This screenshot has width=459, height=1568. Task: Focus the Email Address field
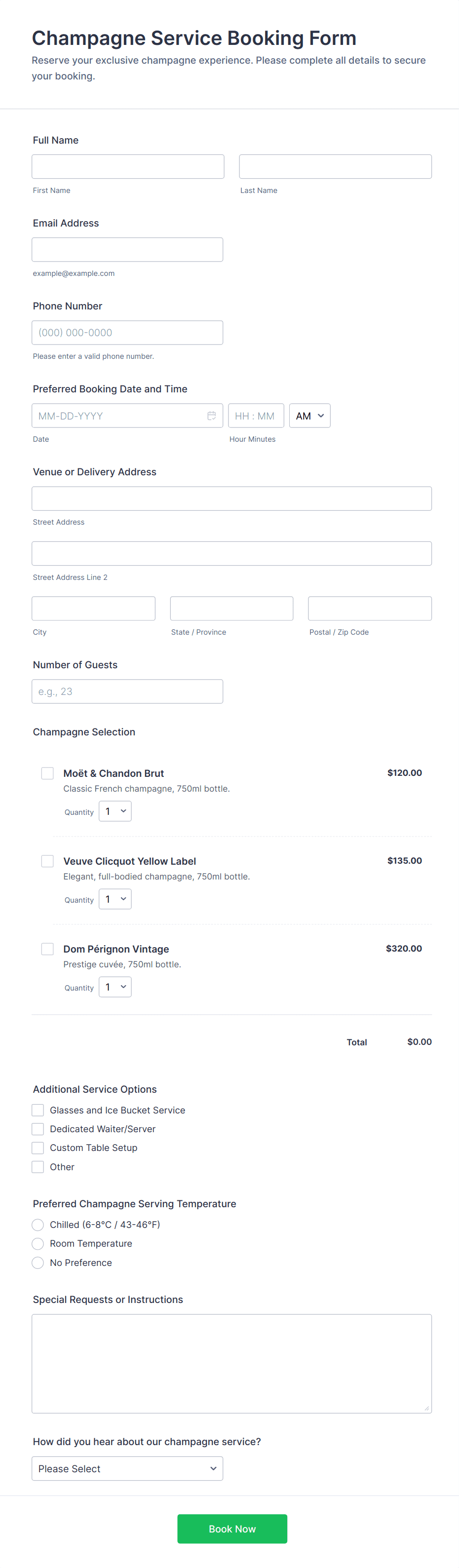pos(127,250)
